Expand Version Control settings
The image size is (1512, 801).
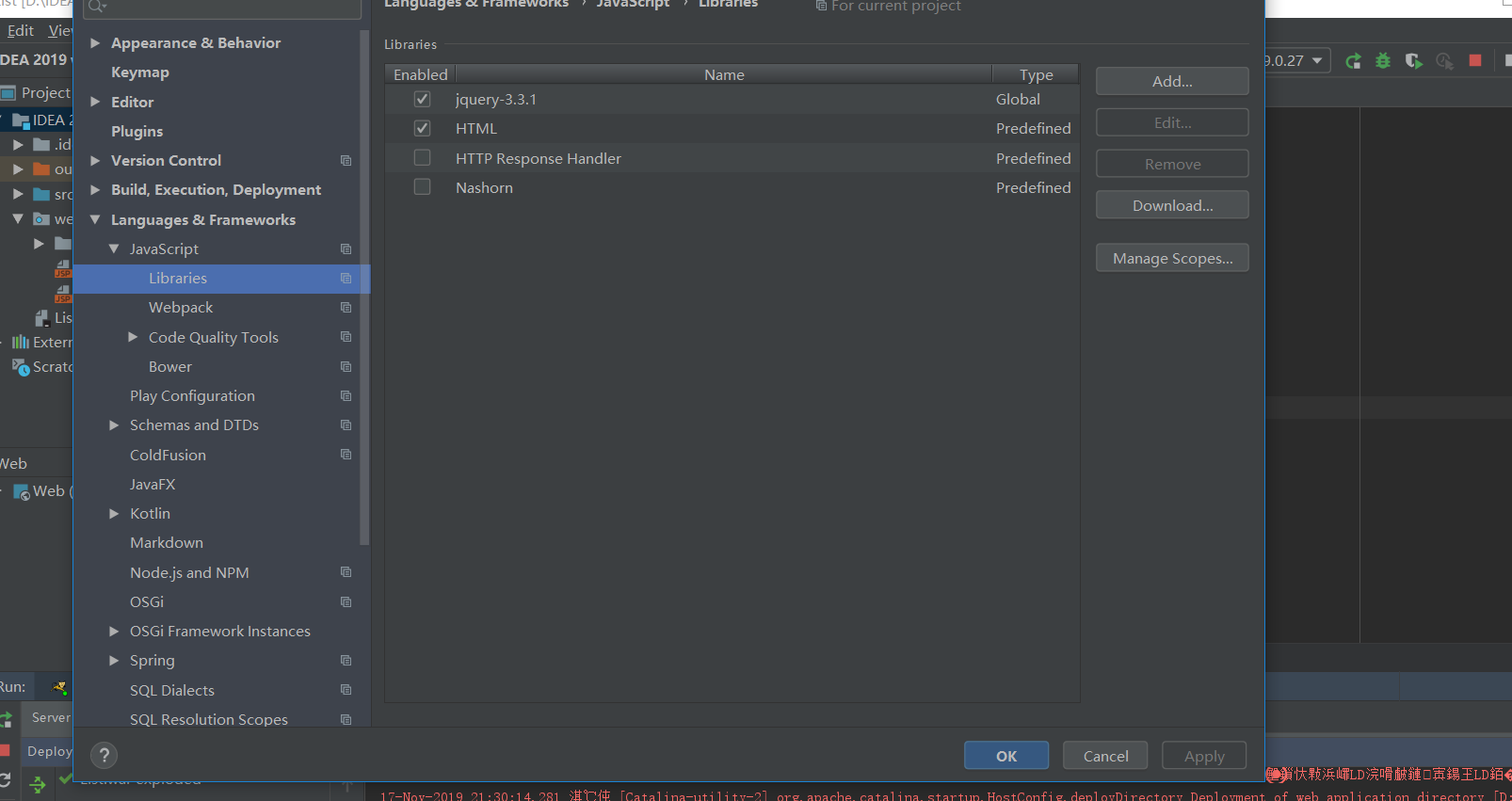(x=95, y=161)
